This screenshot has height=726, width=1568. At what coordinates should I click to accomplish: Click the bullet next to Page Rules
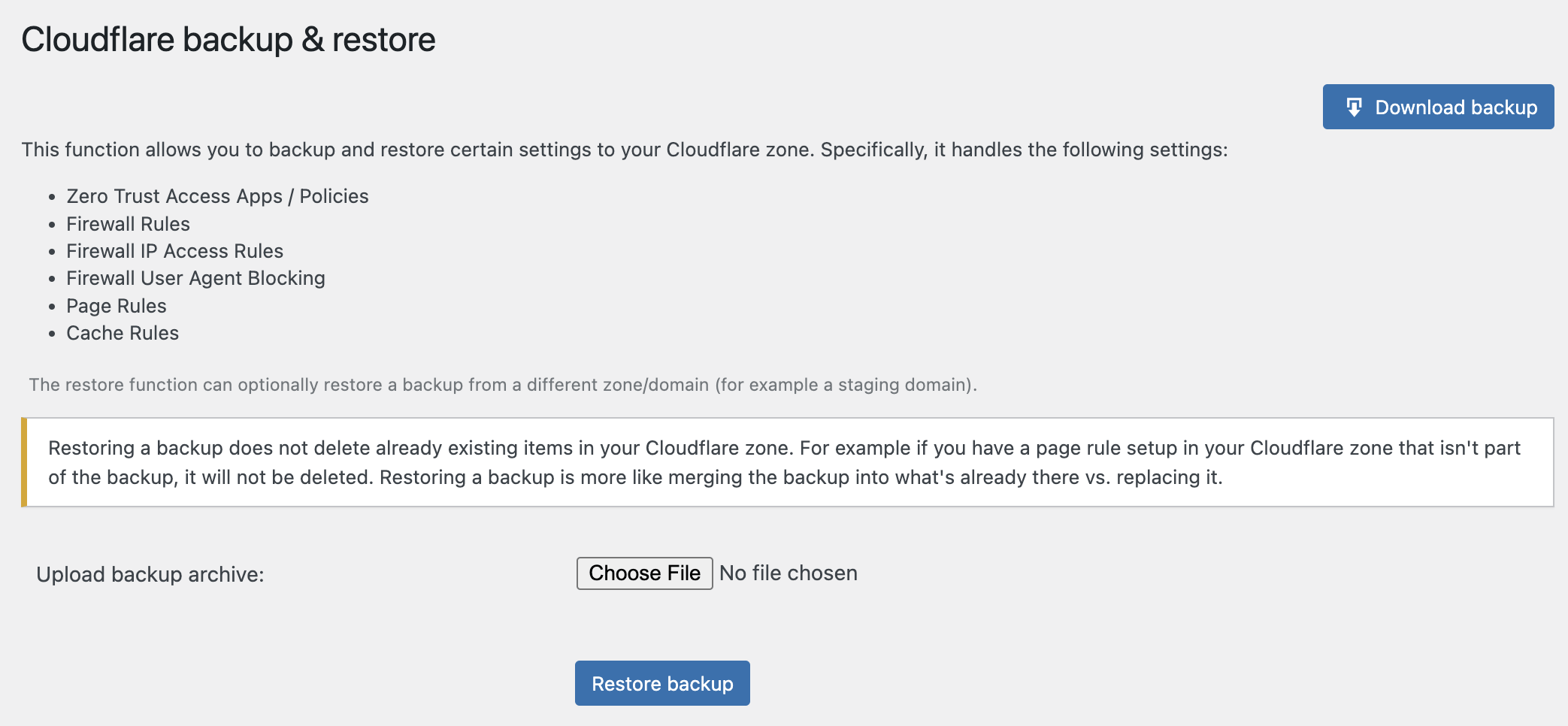tap(52, 307)
